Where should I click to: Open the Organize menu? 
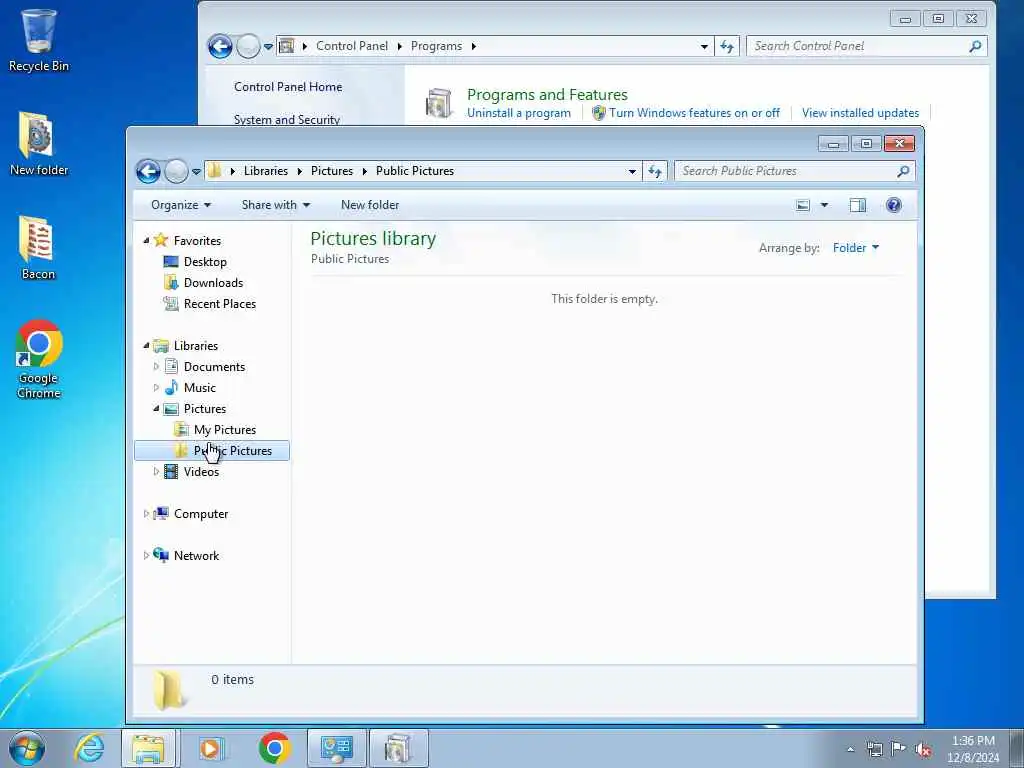click(181, 205)
